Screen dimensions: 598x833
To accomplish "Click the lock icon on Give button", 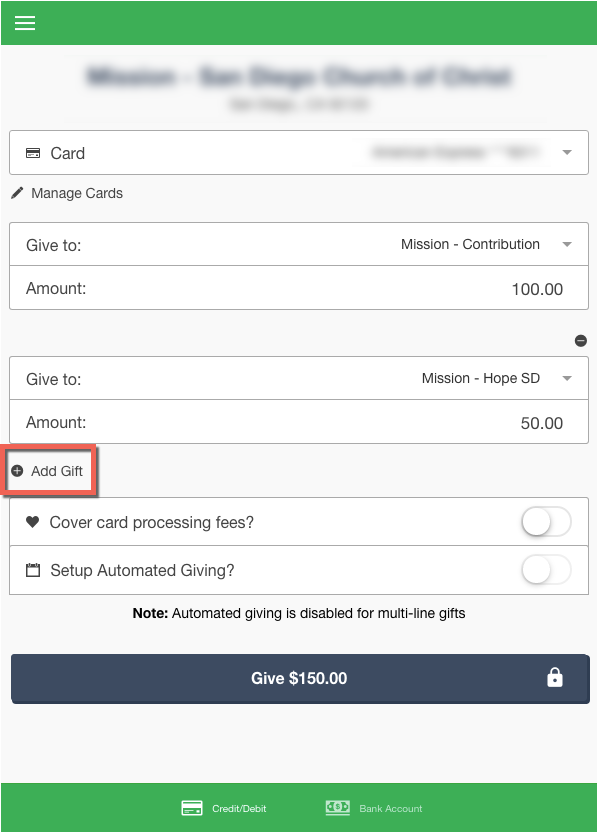I will (x=554, y=678).
